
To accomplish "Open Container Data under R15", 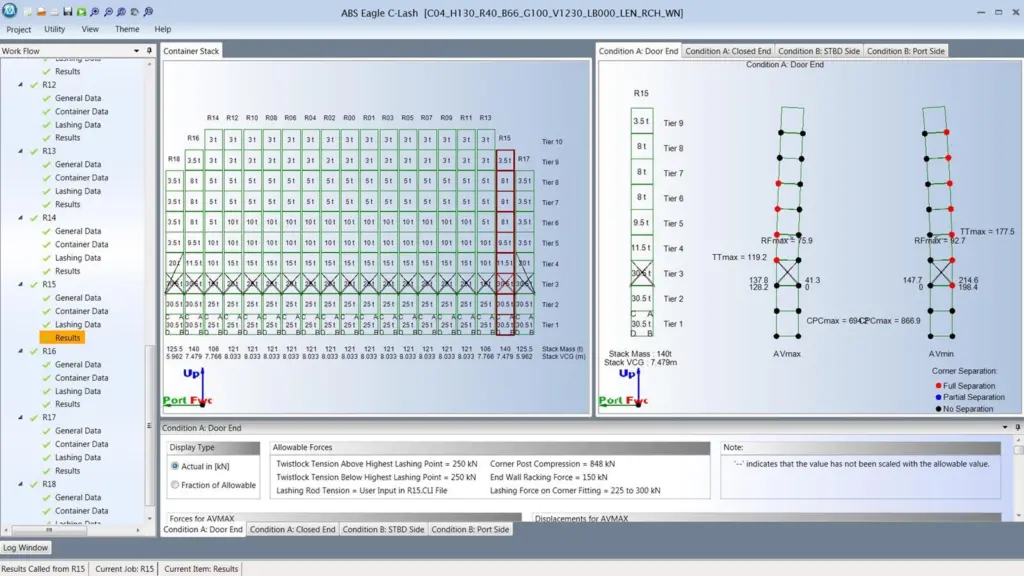I will tap(82, 311).
